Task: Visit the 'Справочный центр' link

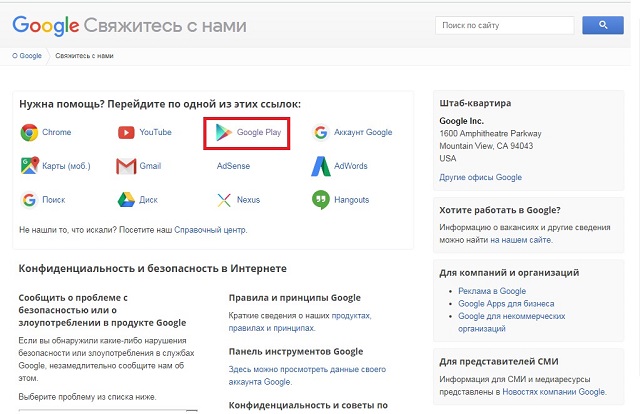Action: pyautogui.click(x=210, y=230)
